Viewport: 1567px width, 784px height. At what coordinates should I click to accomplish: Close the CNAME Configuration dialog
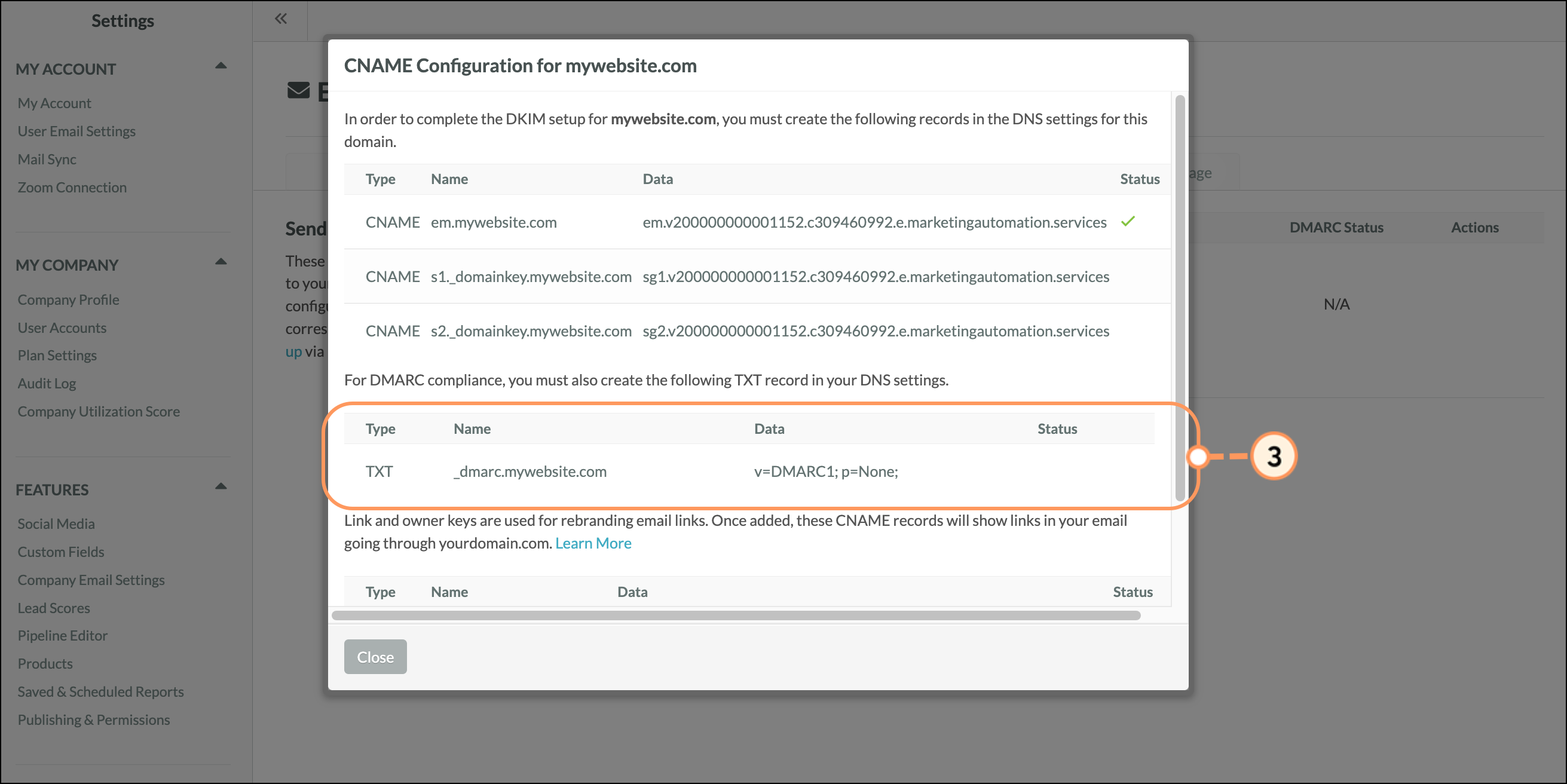click(375, 657)
